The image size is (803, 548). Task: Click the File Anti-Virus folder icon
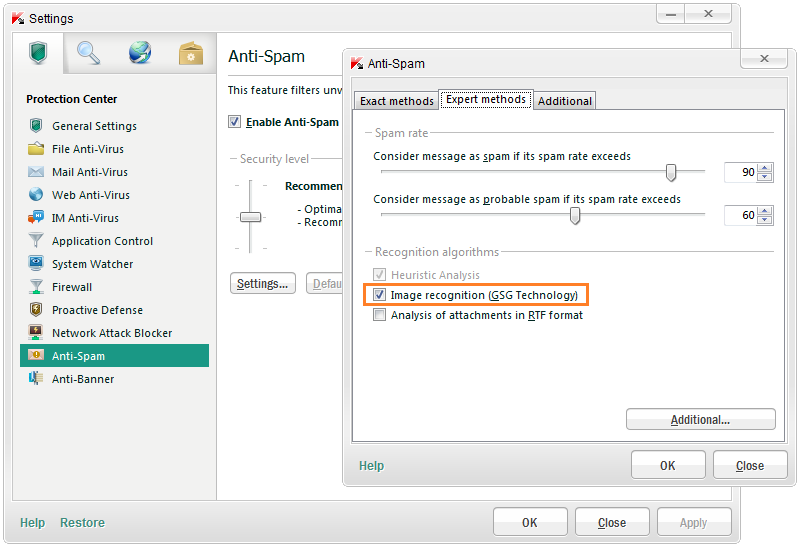36,149
